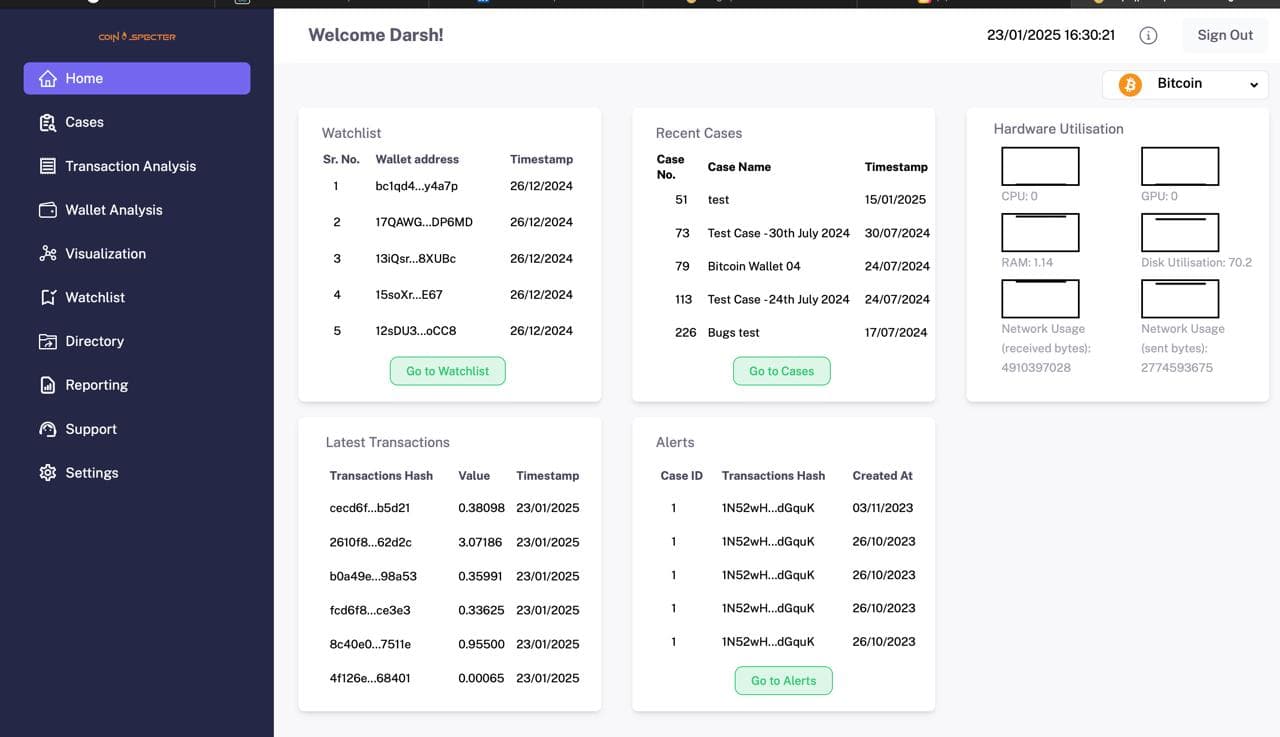
Task: Click the Watchlist star icon in sidebar
Action: coord(47,298)
